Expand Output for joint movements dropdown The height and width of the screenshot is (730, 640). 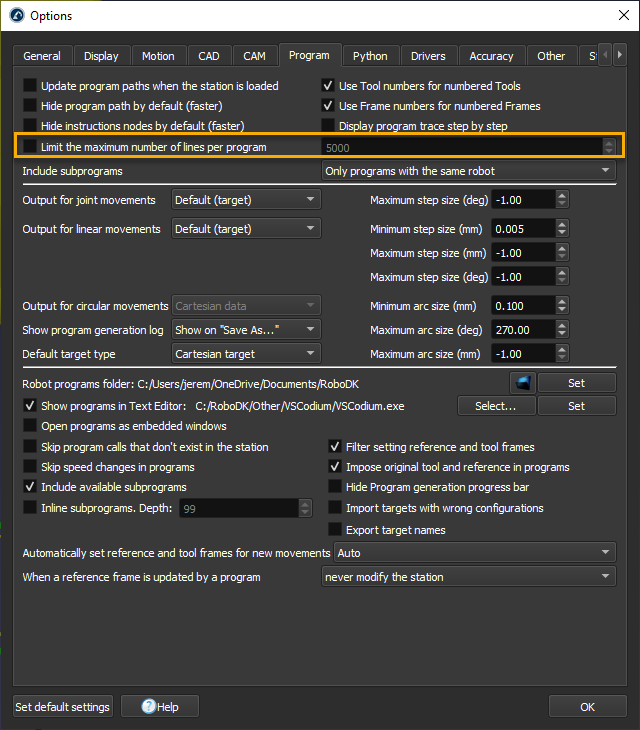246,200
